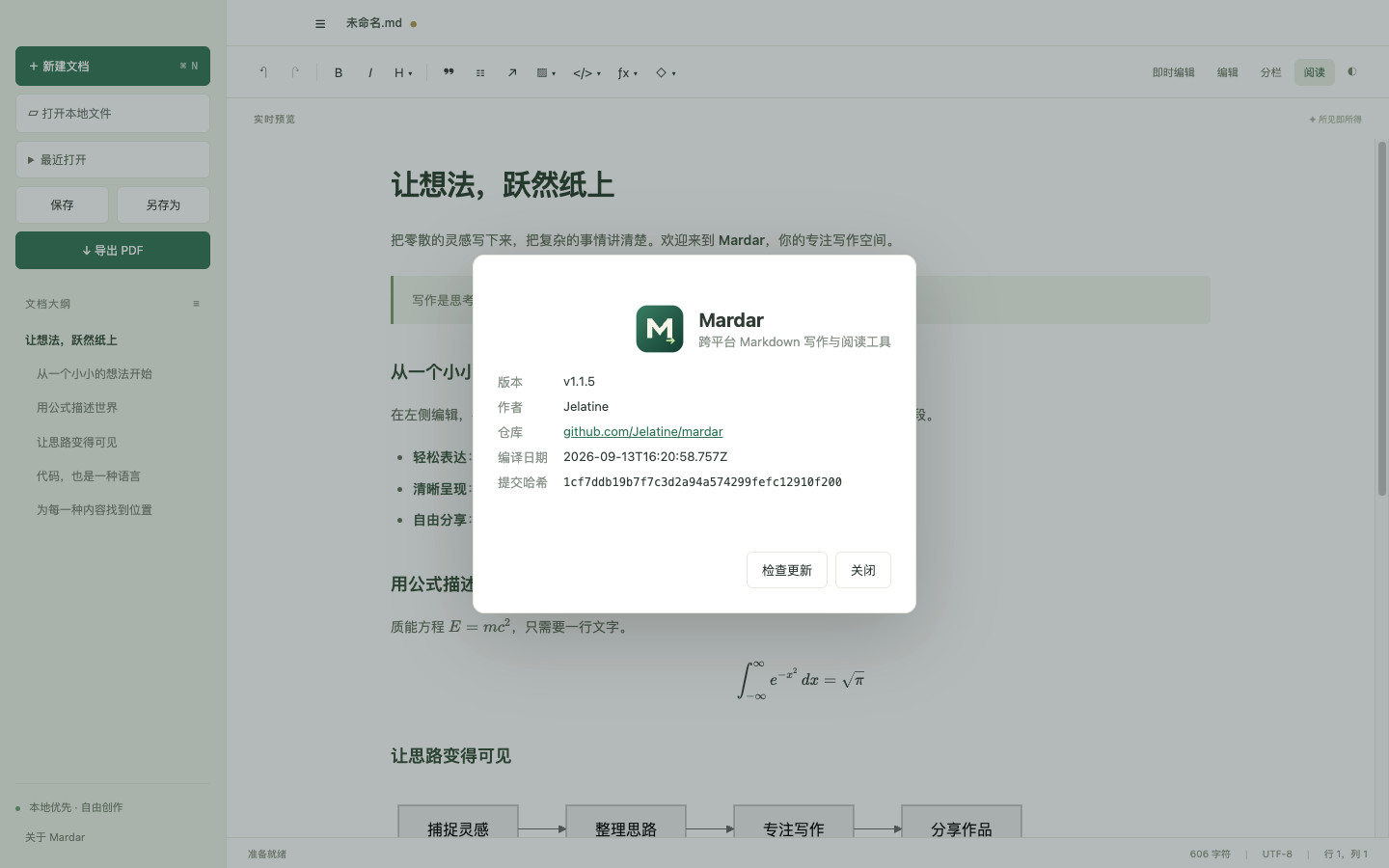Switch to 编辑 mode
The height and width of the screenshot is (868, 1389).
point(1227,72)
